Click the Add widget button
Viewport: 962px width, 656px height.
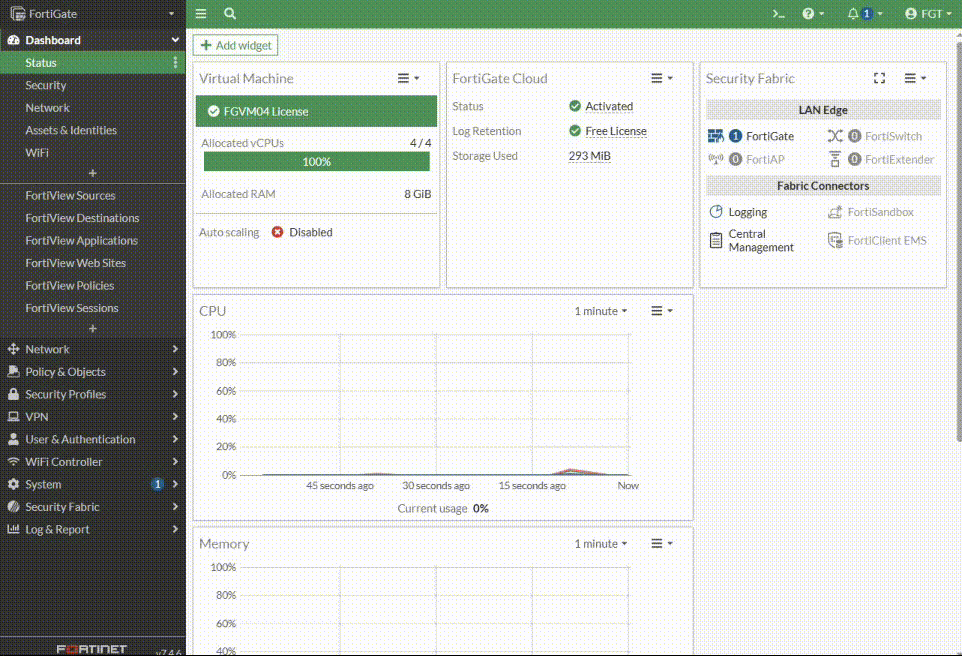235,45
